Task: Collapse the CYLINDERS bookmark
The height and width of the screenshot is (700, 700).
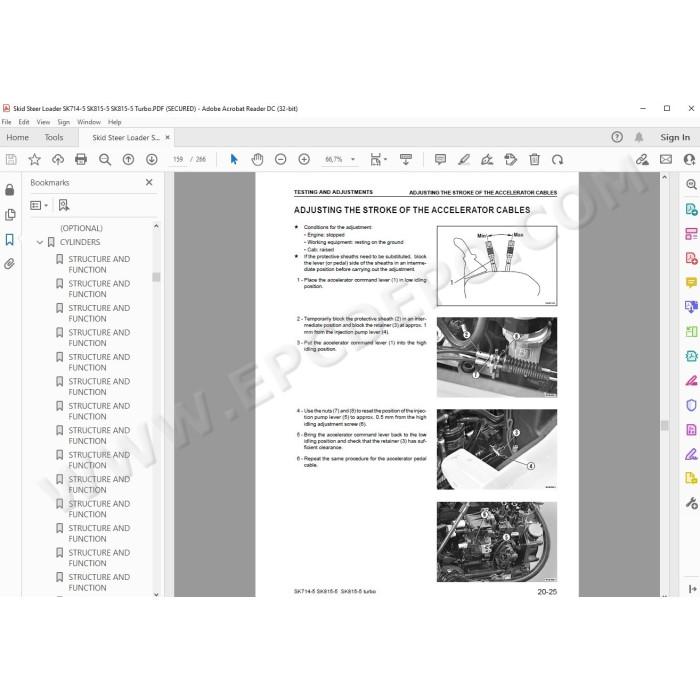Action: 40,242
